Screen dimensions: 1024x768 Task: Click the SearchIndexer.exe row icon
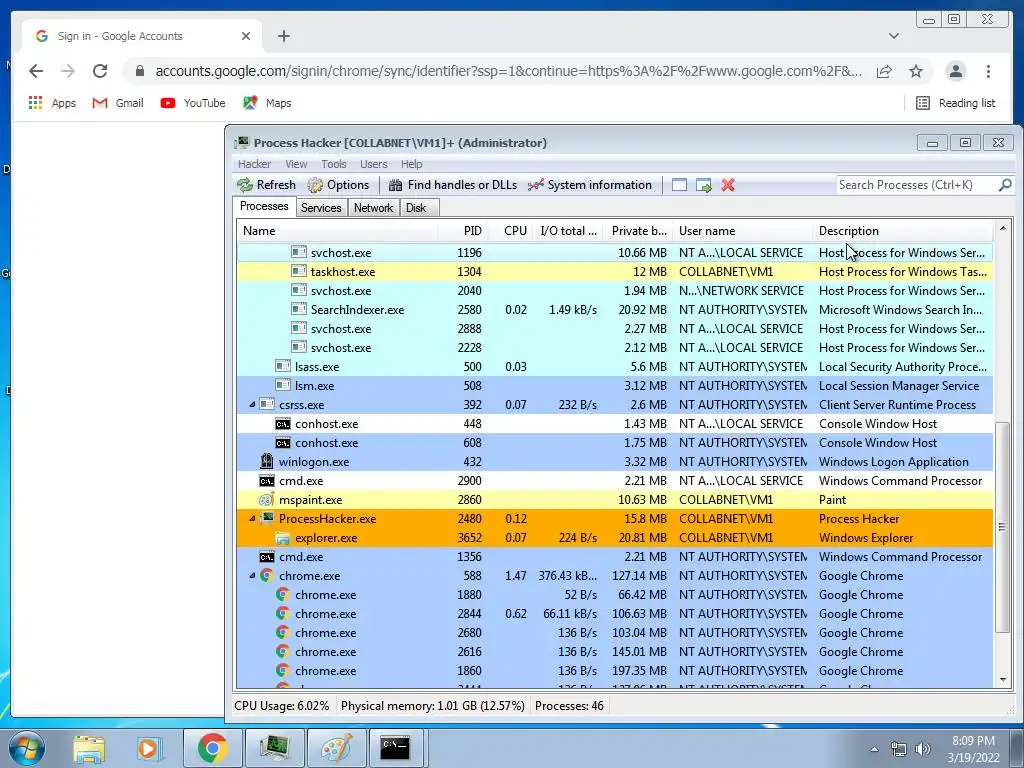(x=298, y=310)
